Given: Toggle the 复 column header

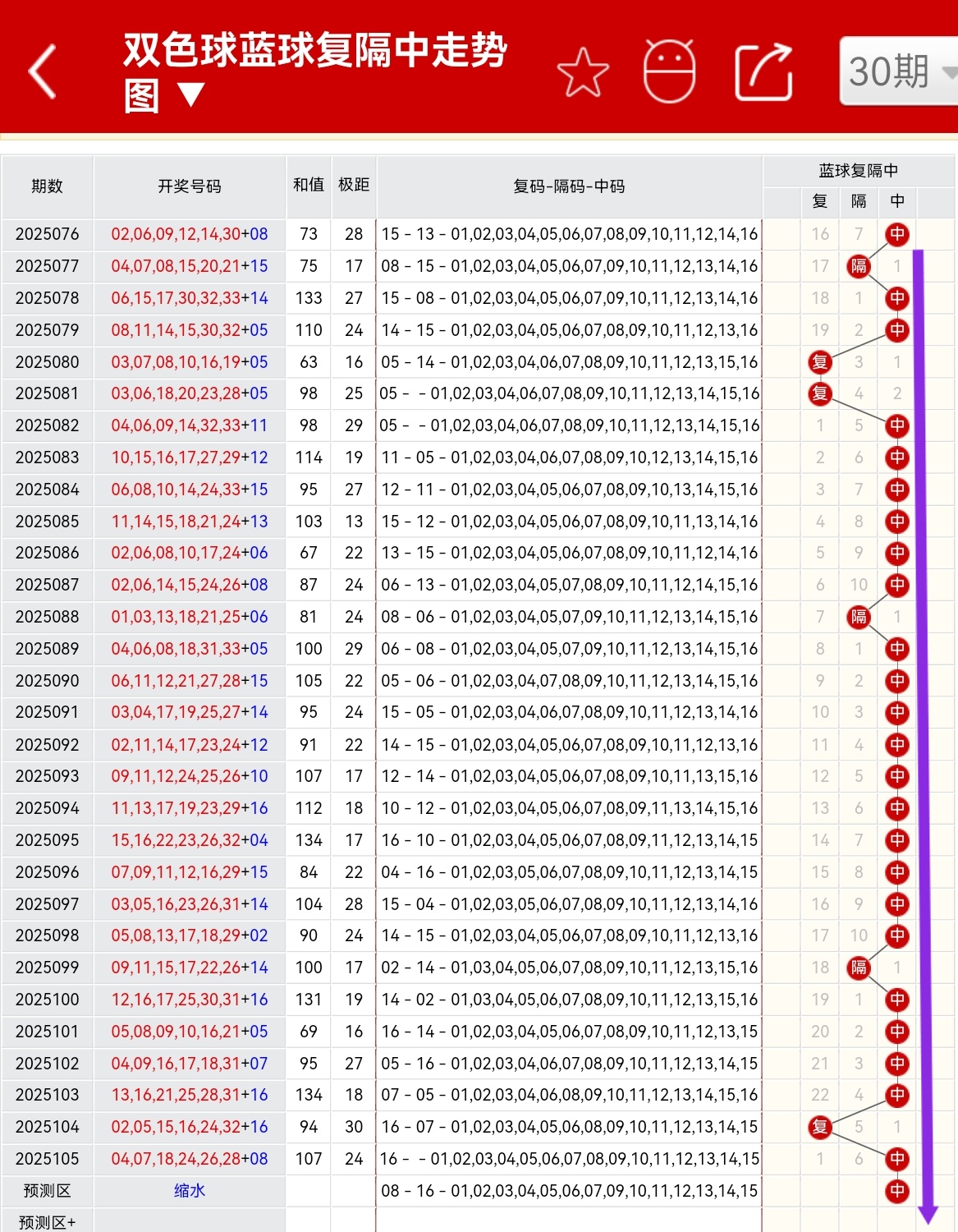Looking at the screenshot, I should [x=818, y=202].
